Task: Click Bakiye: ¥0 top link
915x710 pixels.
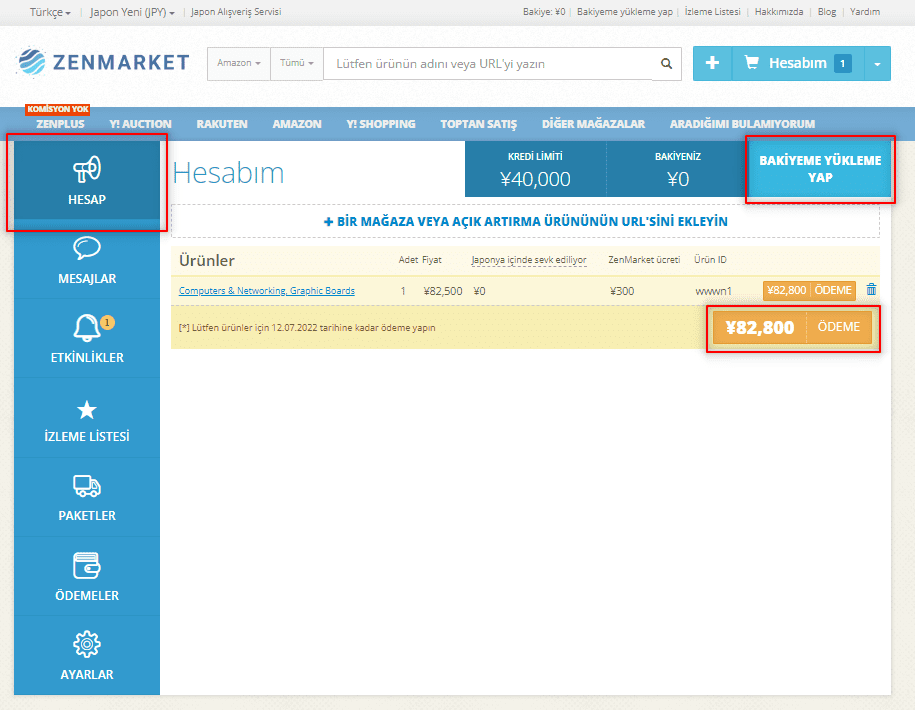Action: pyautogui.click(x=544, y=12)
